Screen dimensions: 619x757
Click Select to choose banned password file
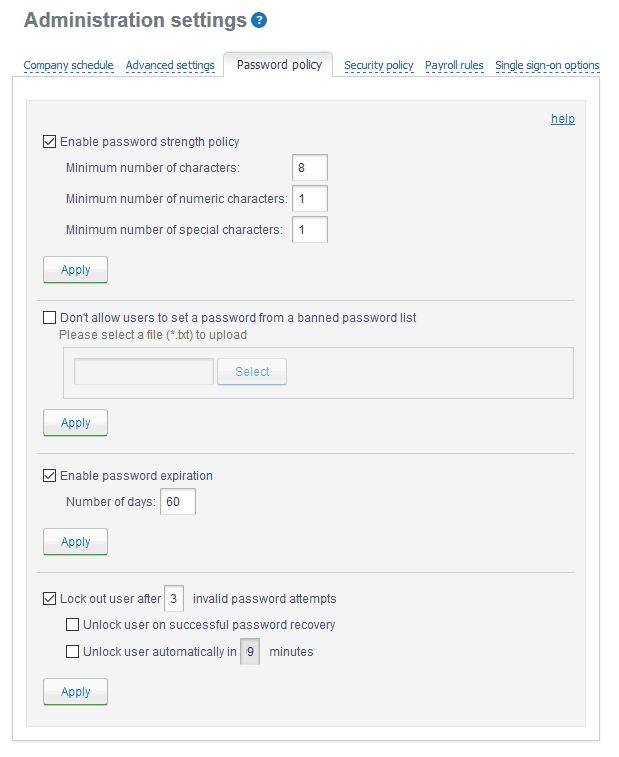pos(252,372)
